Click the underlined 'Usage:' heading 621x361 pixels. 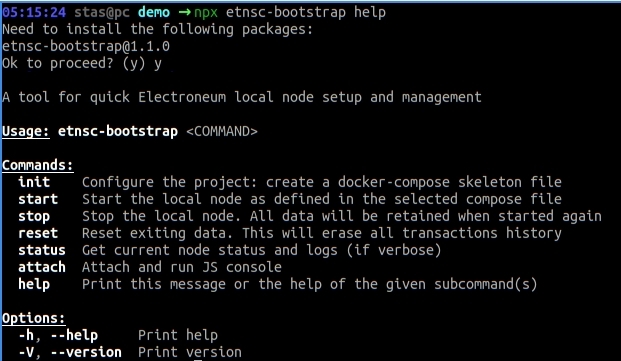click(x=26, y=131)
